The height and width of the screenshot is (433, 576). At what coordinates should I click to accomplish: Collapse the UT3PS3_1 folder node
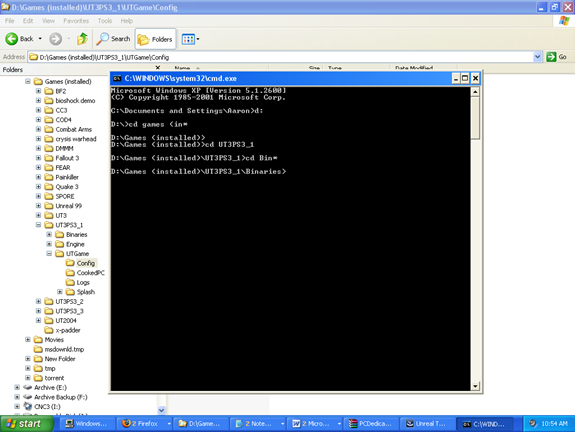click(x=38, y=225)
